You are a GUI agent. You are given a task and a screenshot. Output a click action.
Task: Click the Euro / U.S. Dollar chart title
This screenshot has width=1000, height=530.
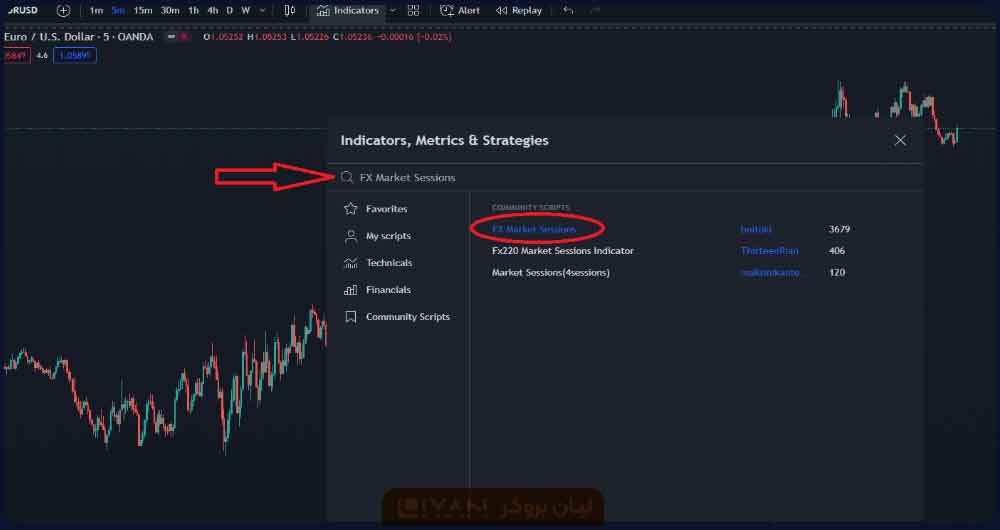[x=78, y=37]
